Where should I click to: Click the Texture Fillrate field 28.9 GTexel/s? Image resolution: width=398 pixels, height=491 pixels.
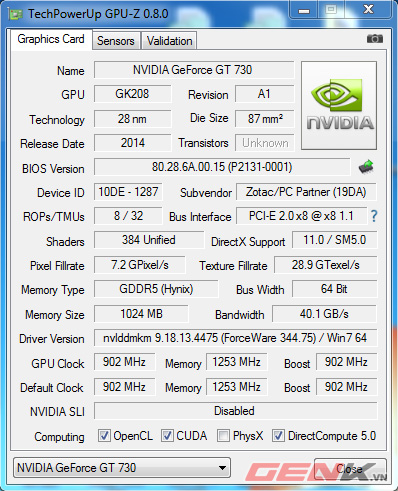click(x=326, y=265)
